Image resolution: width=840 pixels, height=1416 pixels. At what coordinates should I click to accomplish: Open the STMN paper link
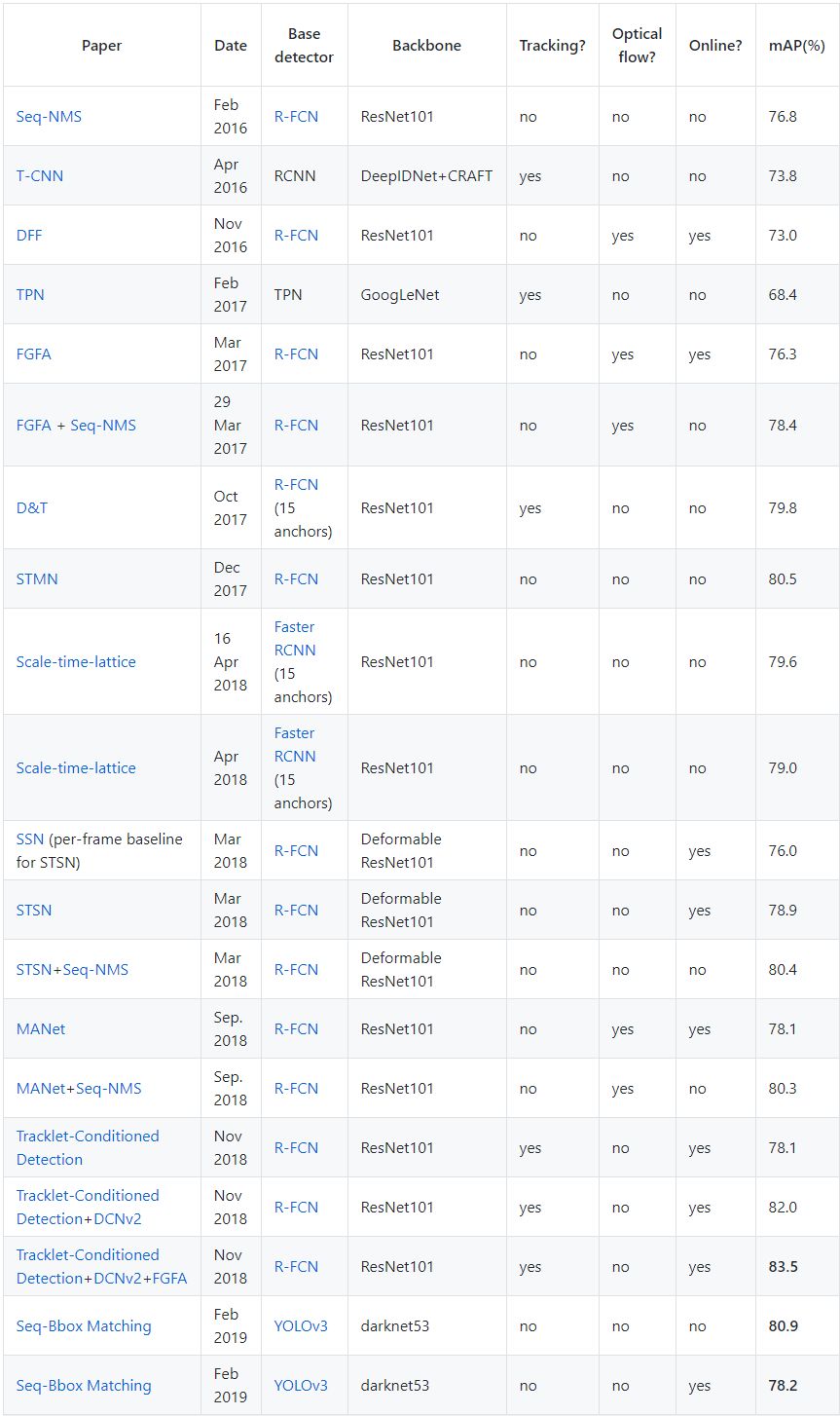tap(37, 578)
